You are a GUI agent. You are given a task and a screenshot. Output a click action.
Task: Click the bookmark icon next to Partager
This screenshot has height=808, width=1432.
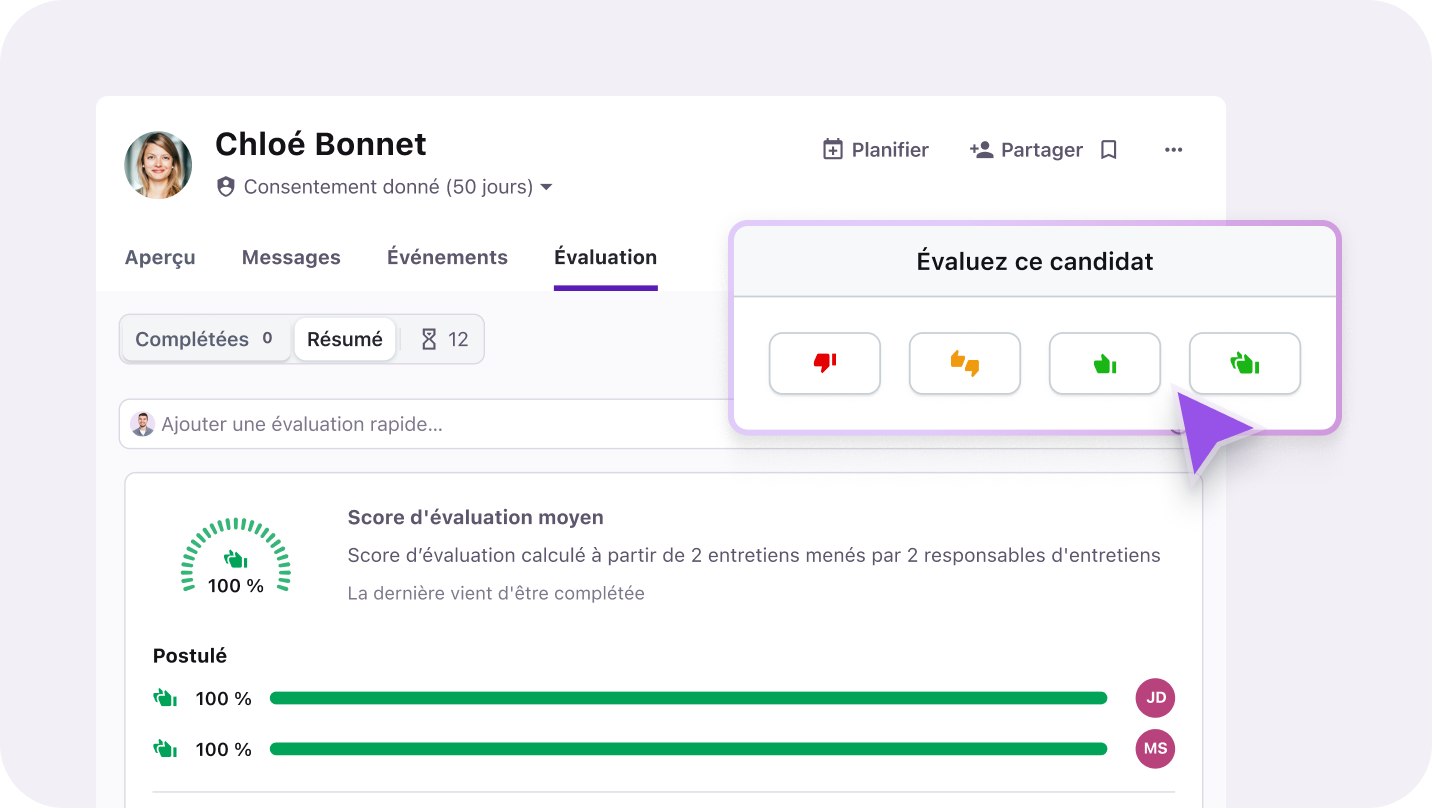point(1108,149)
